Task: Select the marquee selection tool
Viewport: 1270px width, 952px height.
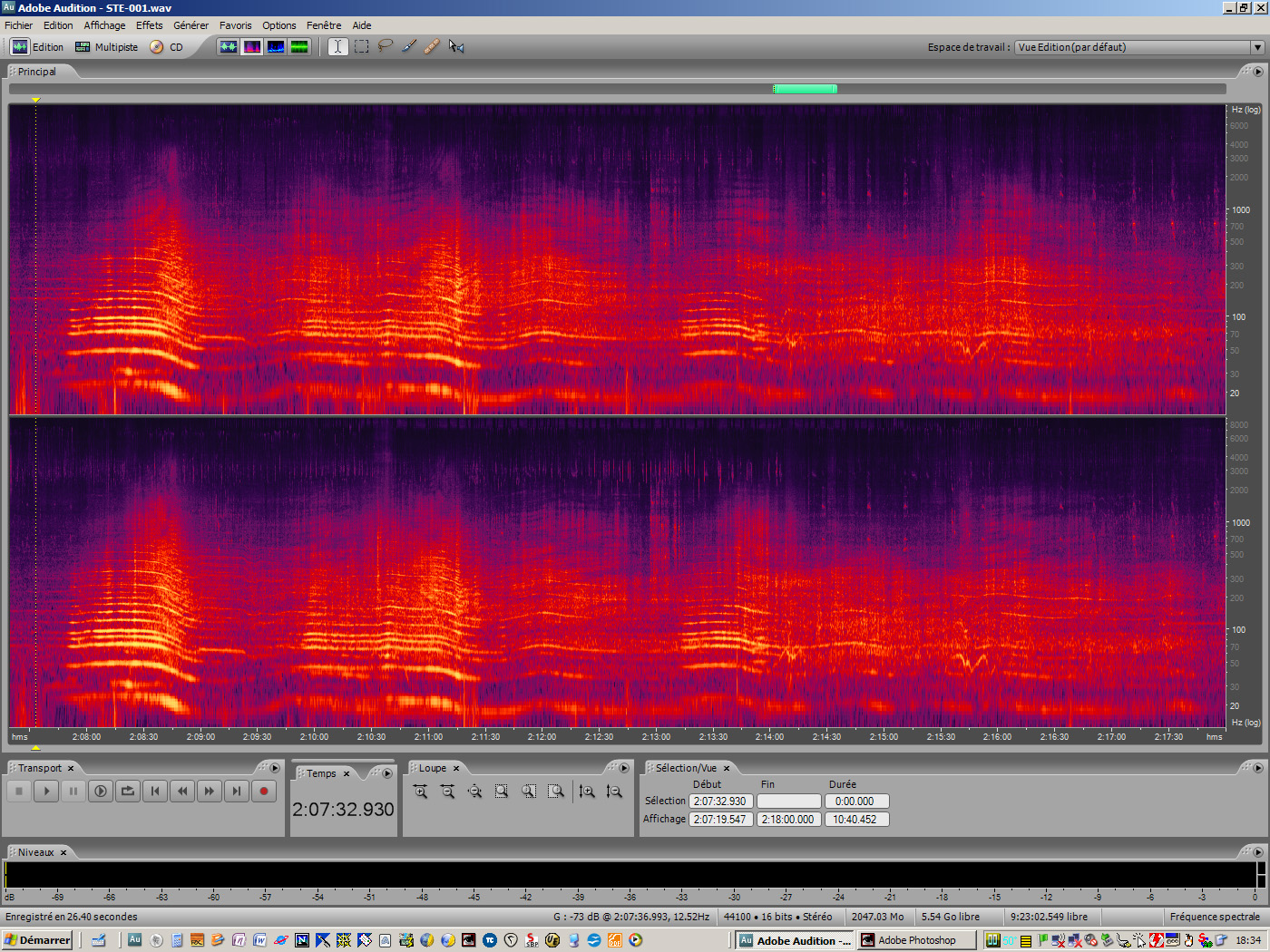Action: pyautogui.click(x=360, y=46)
